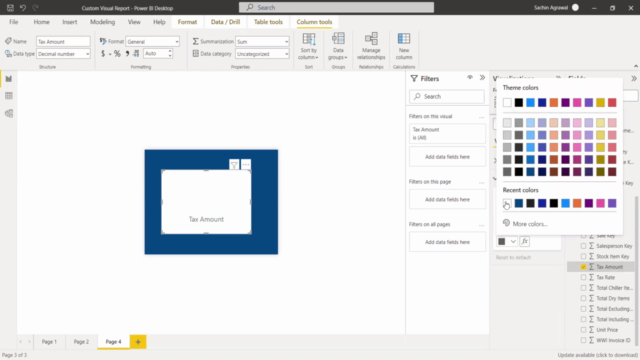Click the Undo arrow icon
640x360 pixels.
23,8
